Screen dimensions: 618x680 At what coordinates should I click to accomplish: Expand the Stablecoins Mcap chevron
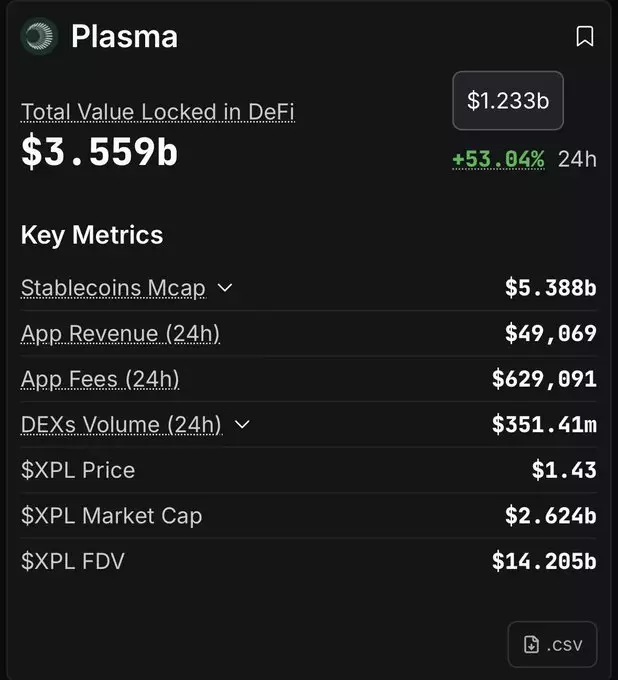tap(225, 288)
